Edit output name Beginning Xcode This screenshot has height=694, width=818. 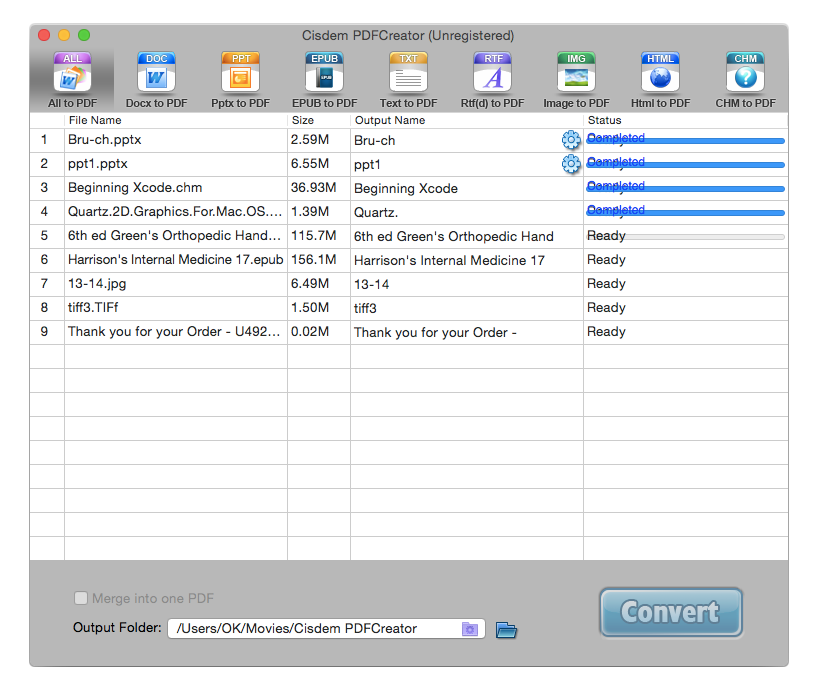406,189
